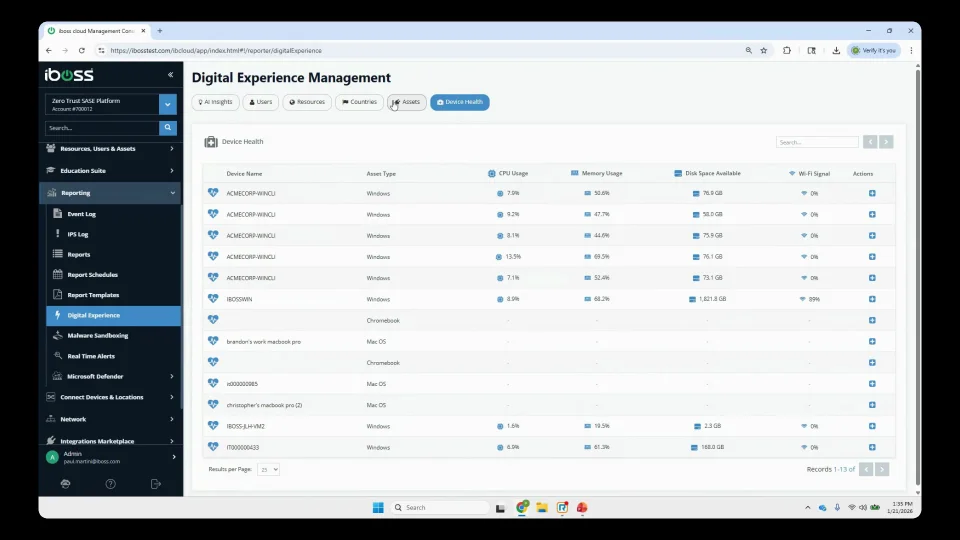Click heart icon for id000000985 row
This screenshot has height=540, width=960.
point(213,383)
